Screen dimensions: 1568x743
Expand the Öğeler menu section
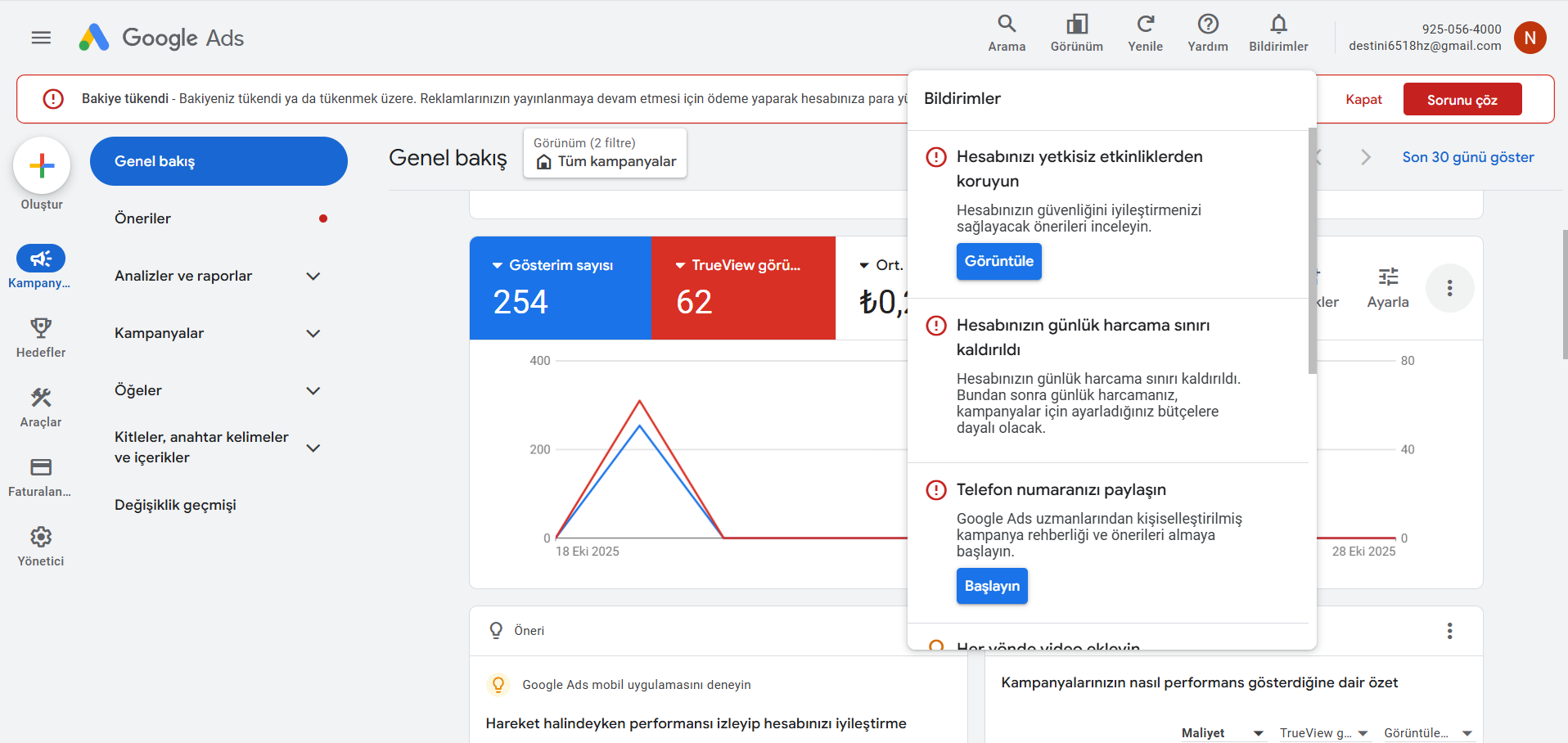[x=313, y=391]
